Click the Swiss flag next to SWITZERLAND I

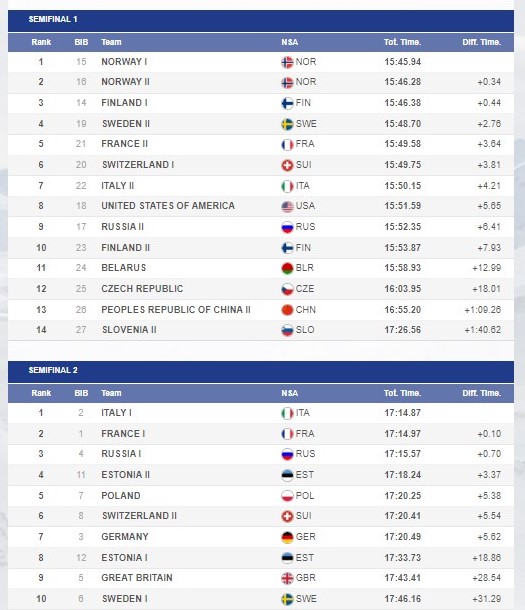pos(287,165)
